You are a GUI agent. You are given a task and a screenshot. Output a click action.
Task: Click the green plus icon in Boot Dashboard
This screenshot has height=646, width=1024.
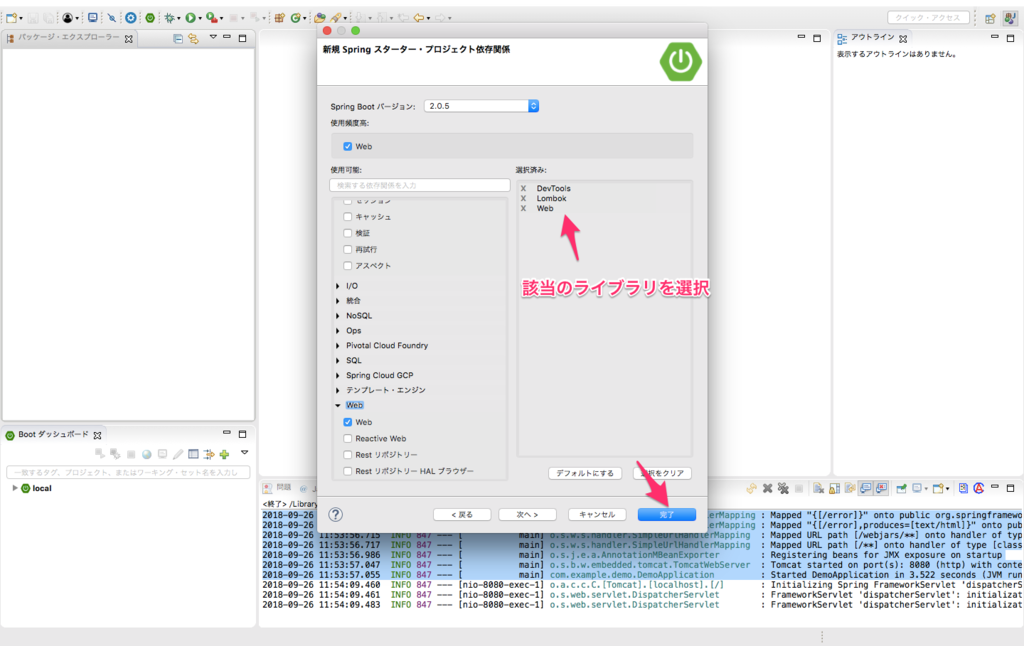(225, 454)
